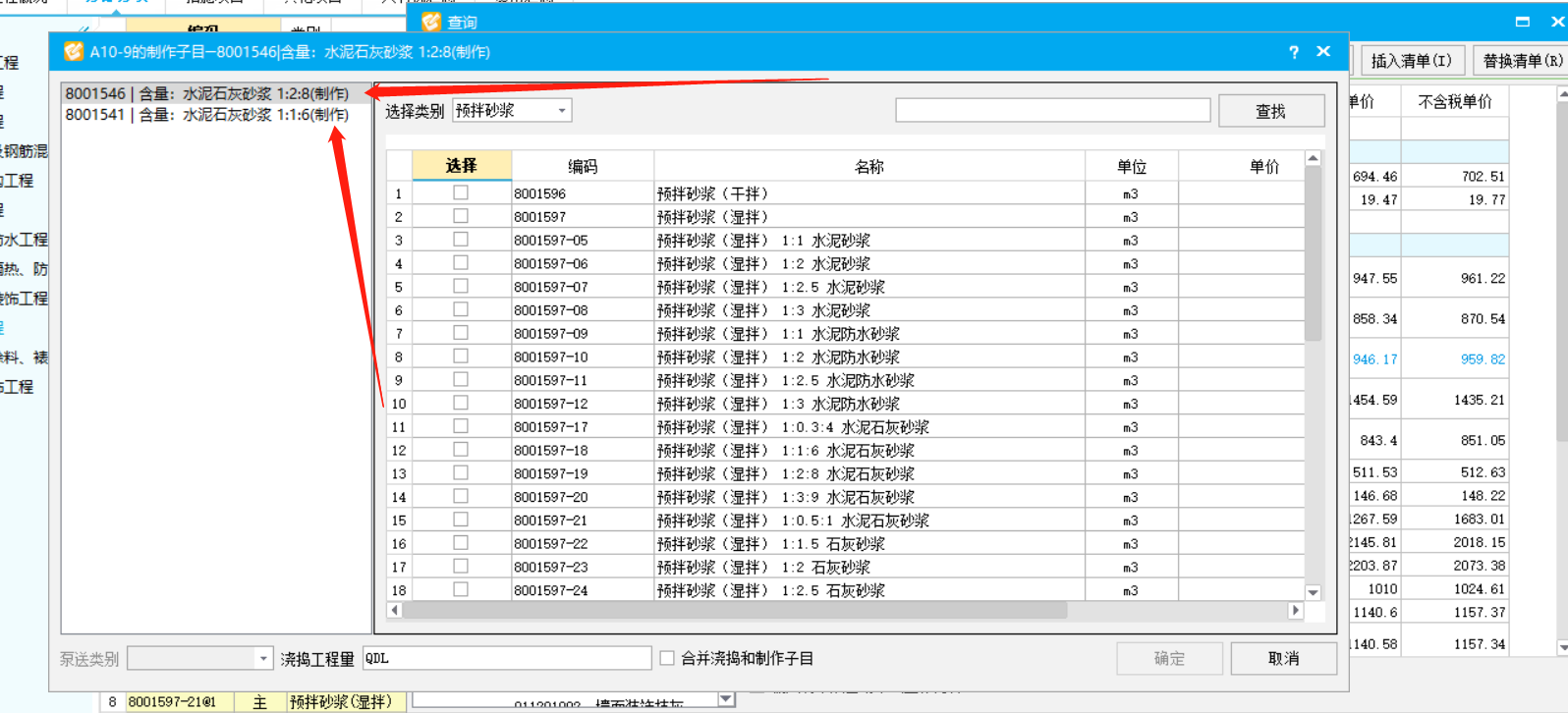
Task: Close the A10-9 制作子目 dialog
Action: click(1323, 51)
